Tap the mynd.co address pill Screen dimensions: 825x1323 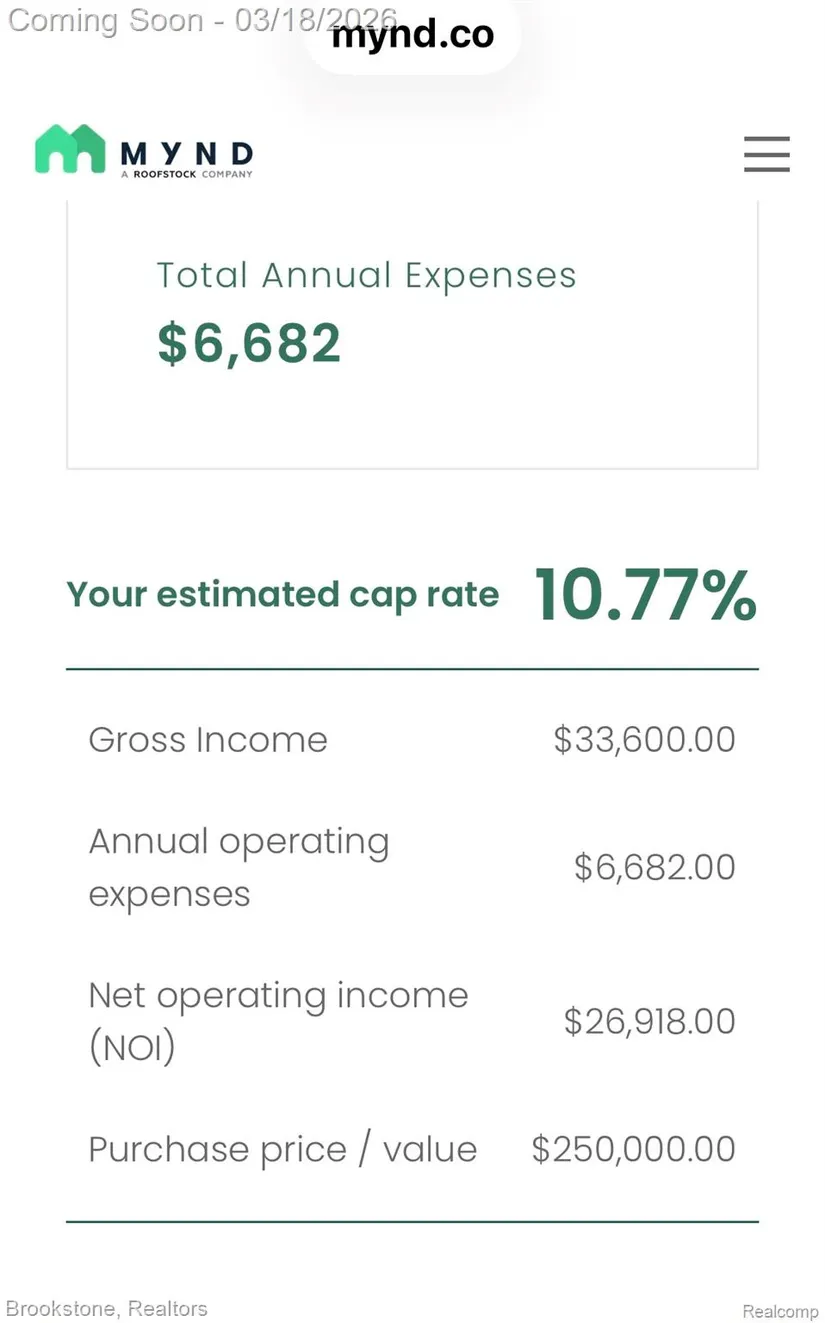413,37
